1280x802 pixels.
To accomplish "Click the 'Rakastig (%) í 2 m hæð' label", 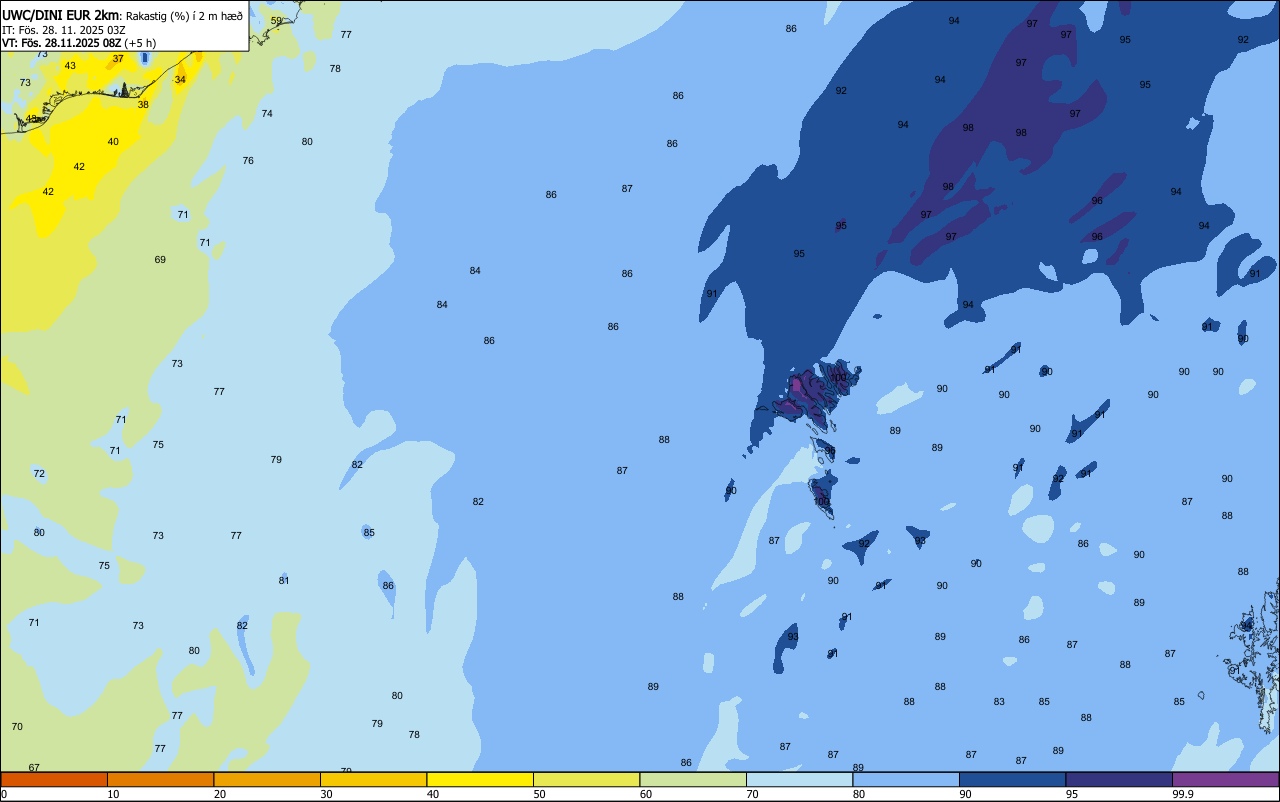I will tap(184, 16).
